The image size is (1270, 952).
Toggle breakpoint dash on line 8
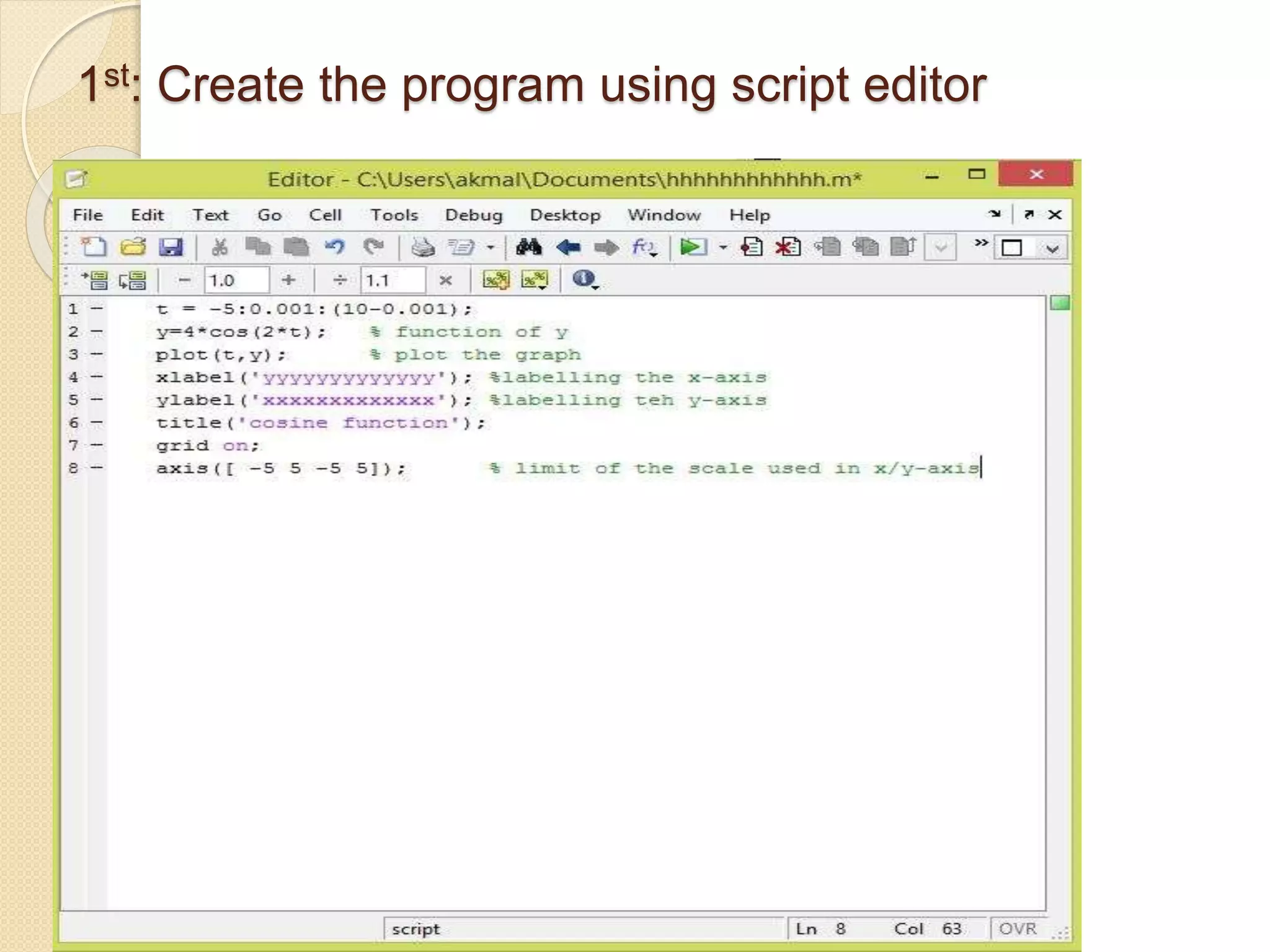tap(96, 468)
